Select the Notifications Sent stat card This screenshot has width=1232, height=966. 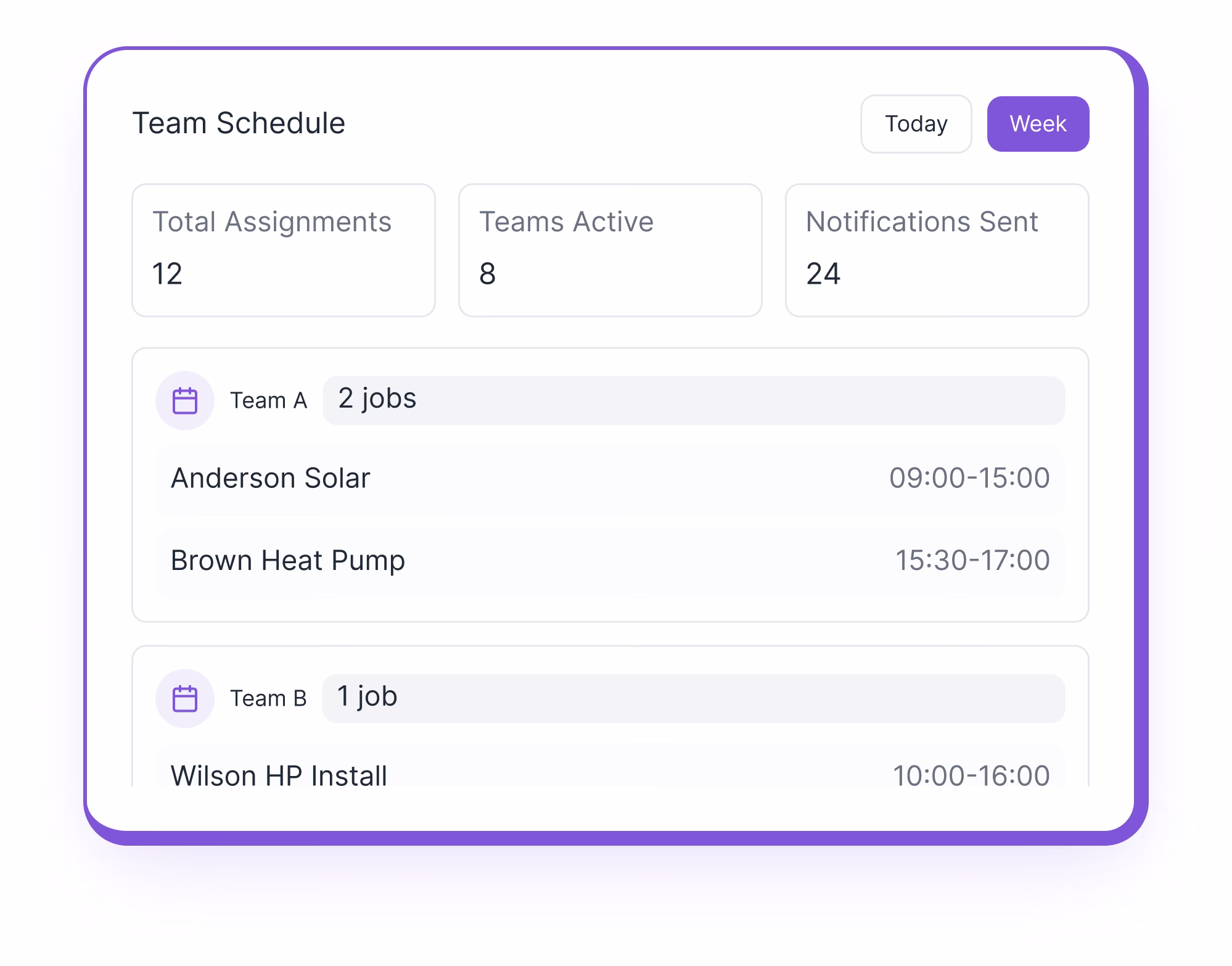click(x=936, y=250)
